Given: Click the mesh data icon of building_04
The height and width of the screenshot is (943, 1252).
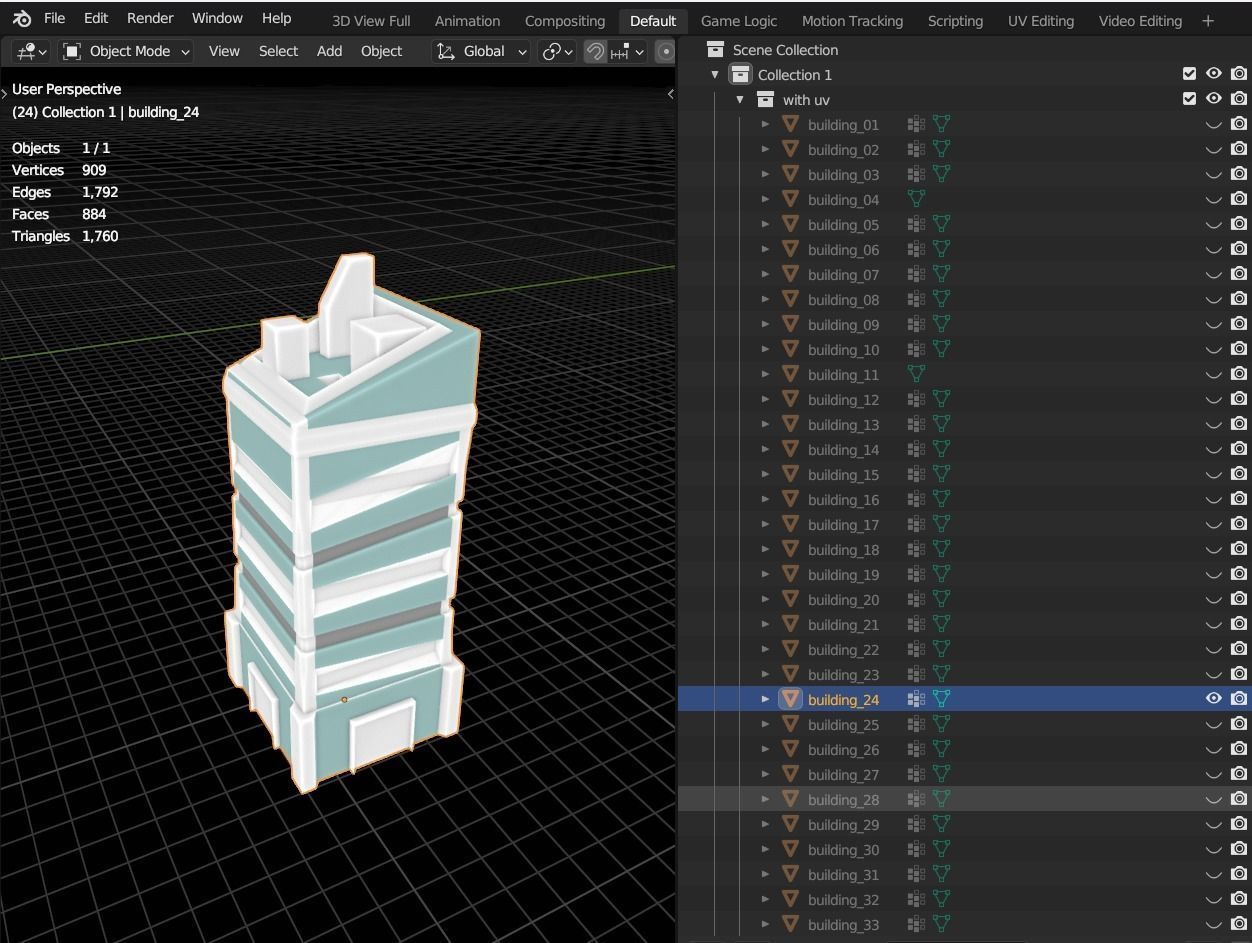Looking at the screenshot, I should click(915, 199).
